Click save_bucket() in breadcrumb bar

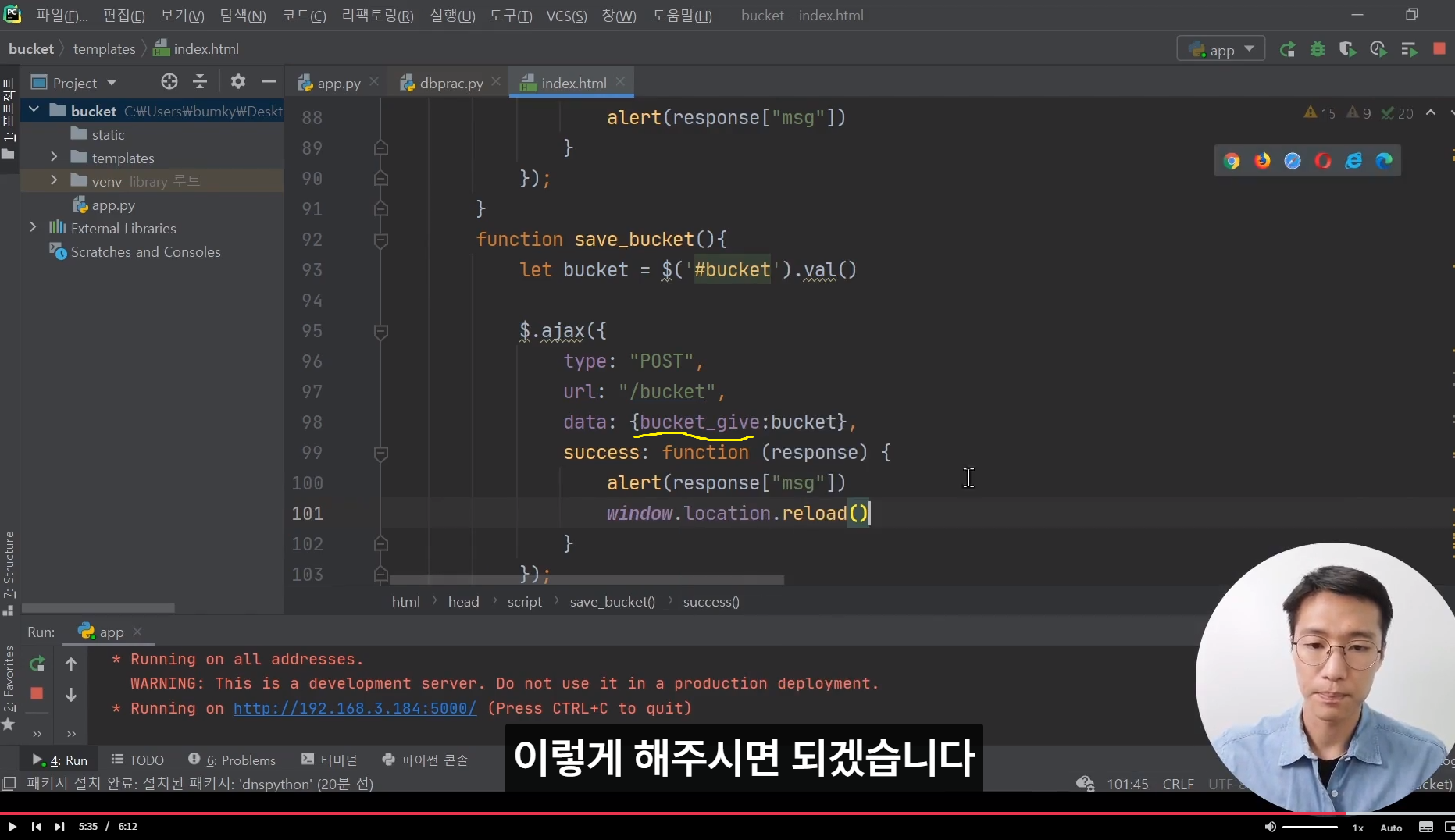(612, 602)
